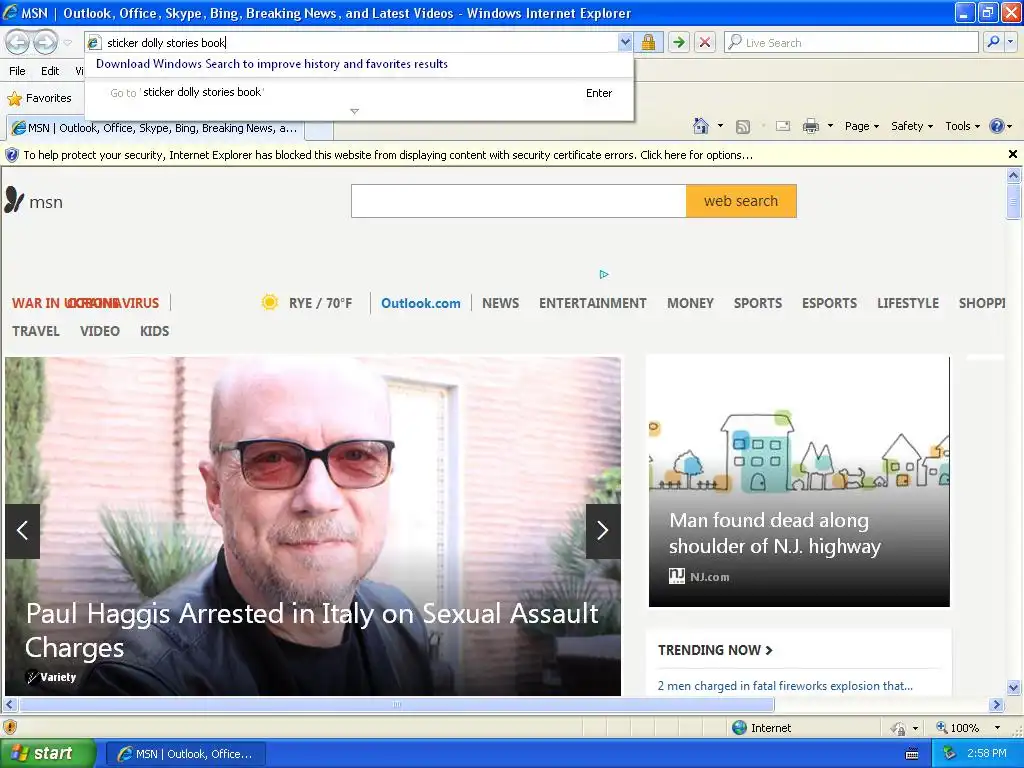Select the MSN browser tab
The image size is (1024, 768).
pyautogui.click(x=155, y=128)
